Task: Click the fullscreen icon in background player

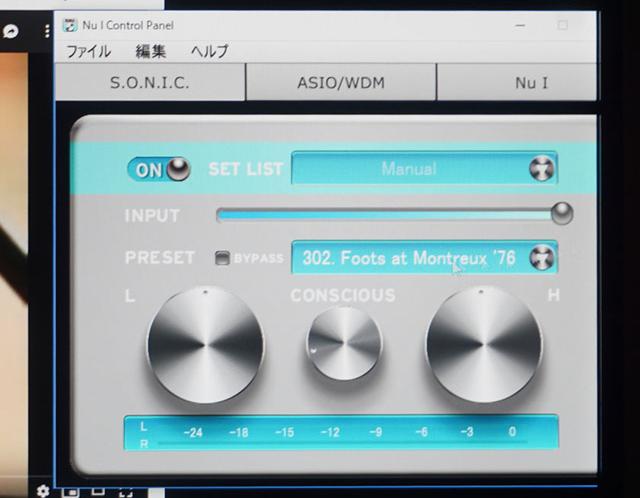Action: (126, 492)
